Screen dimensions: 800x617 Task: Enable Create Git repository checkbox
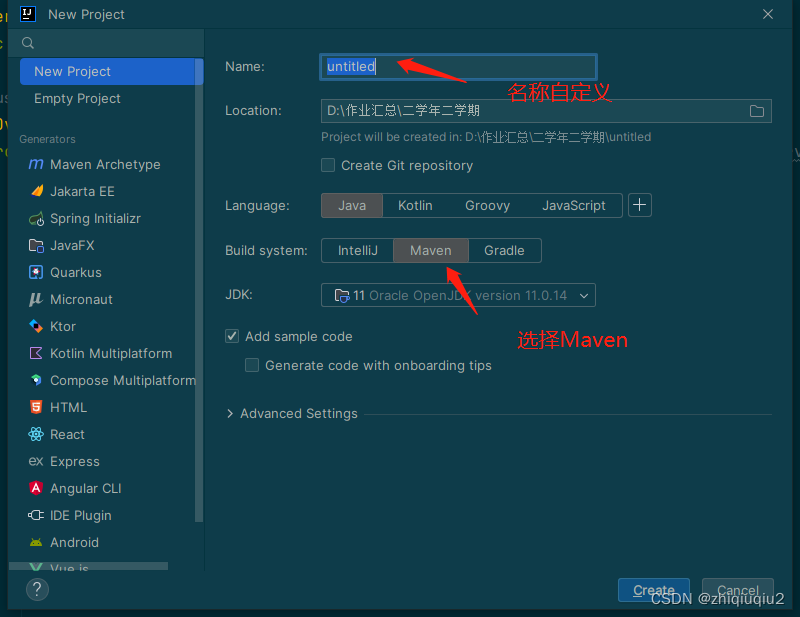(x=328, y=165)
